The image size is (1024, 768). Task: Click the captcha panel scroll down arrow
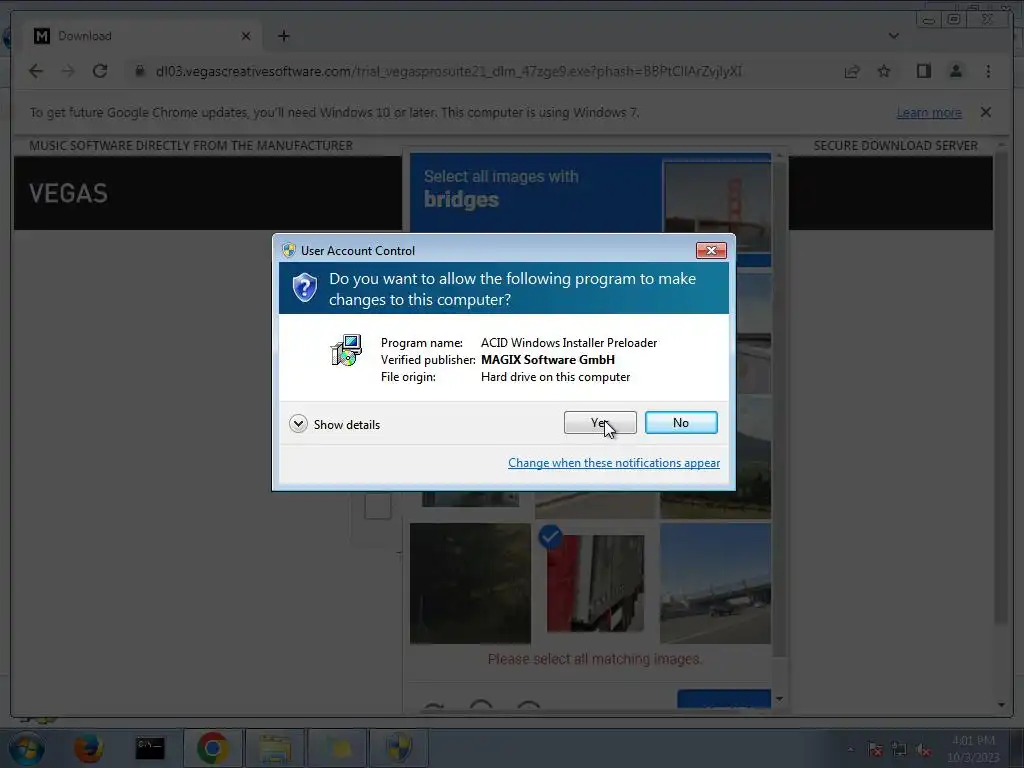point(779,699)
